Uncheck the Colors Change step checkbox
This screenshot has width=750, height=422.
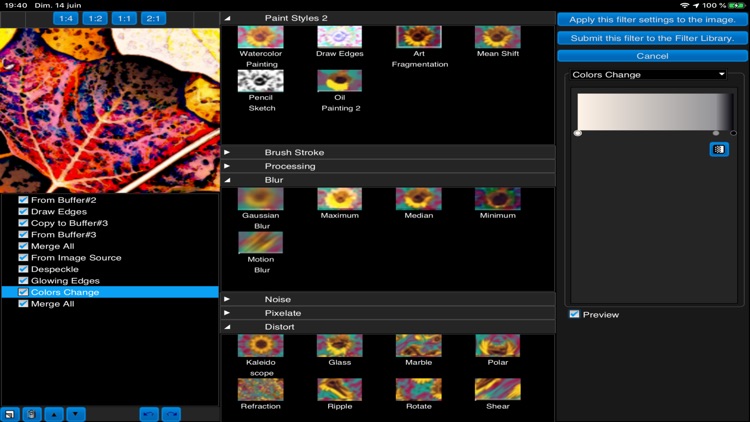(x=23, y=292)
